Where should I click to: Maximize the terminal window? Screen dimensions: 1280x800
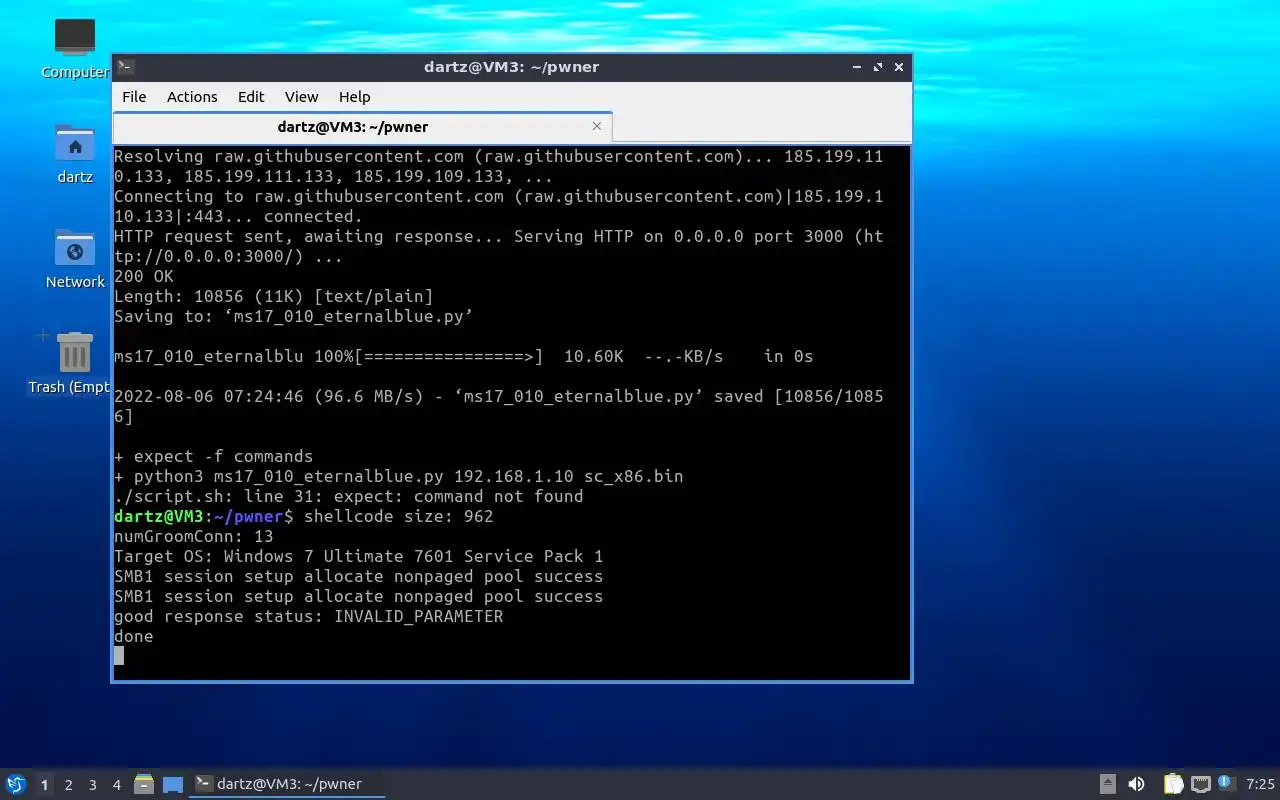(878, 67)
